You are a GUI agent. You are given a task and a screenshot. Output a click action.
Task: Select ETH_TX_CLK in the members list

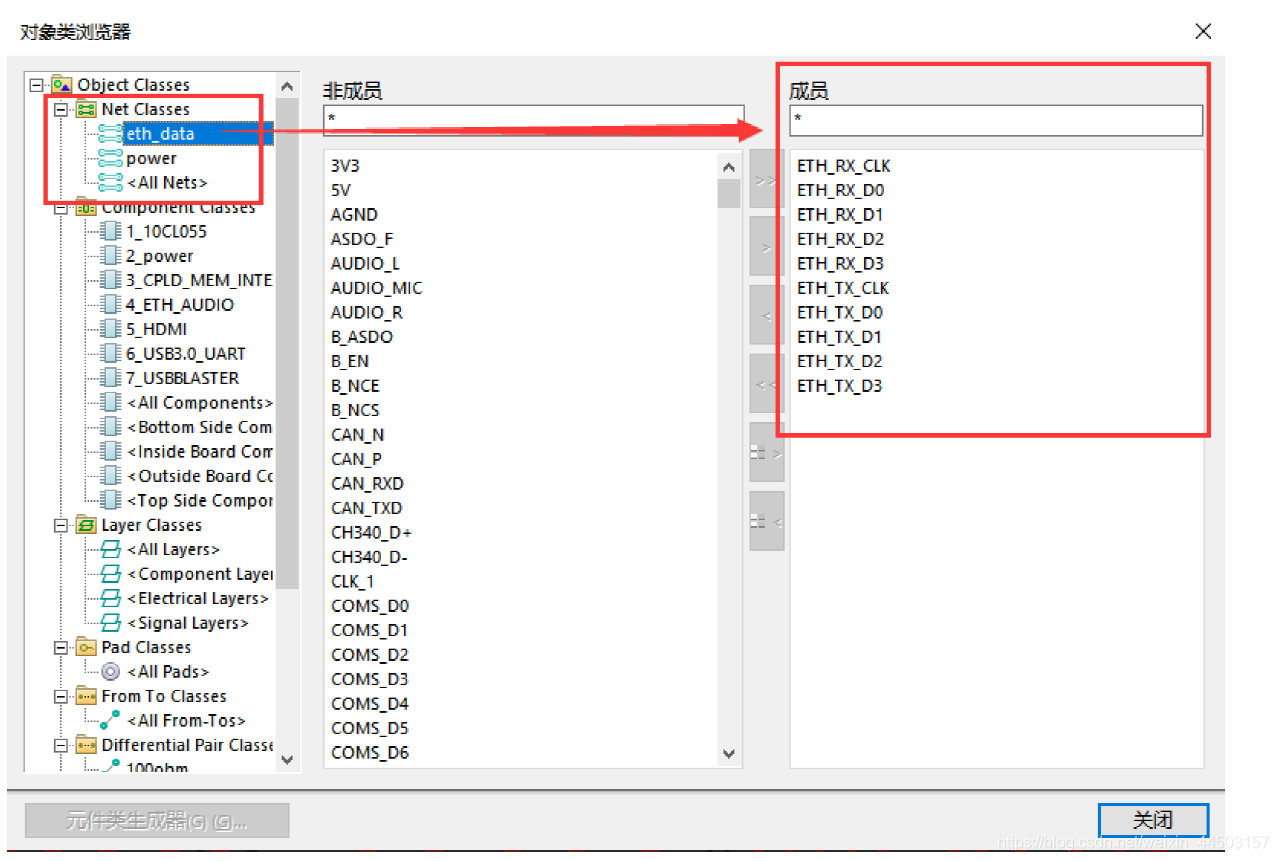[x=842, y=288]
